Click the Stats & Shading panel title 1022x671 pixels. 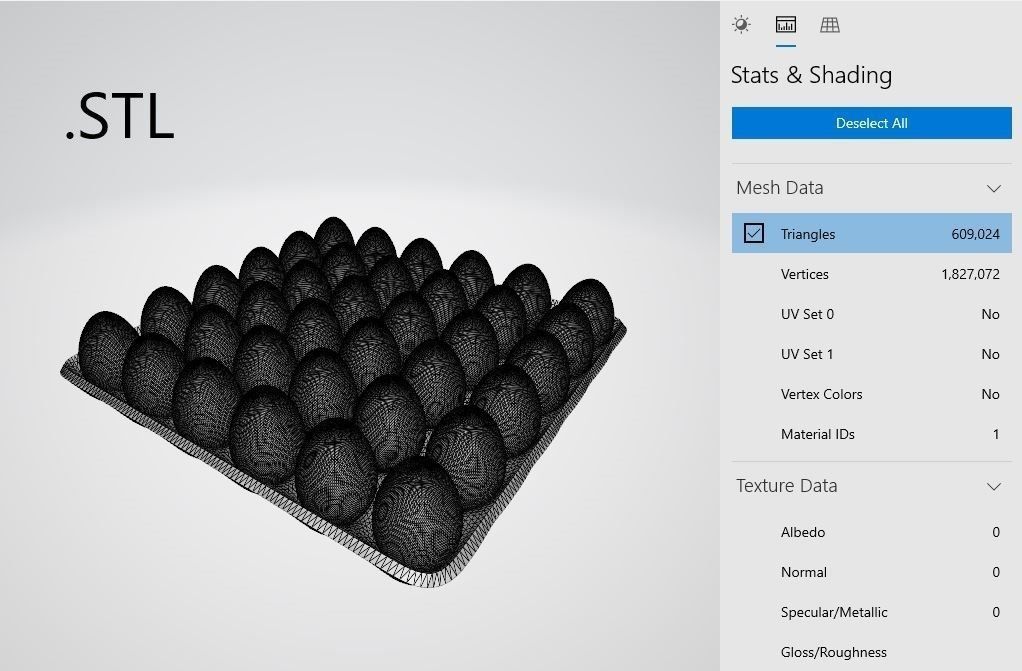coord(811,75)
